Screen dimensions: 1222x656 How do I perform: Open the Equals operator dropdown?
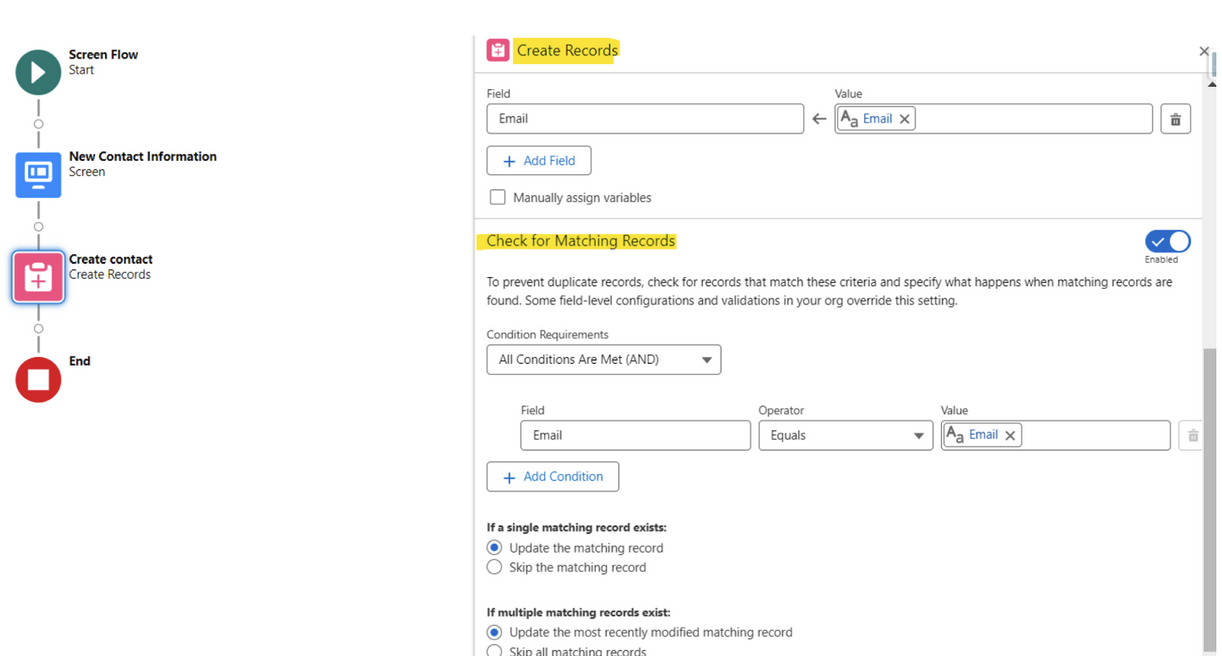coord(845,435)
